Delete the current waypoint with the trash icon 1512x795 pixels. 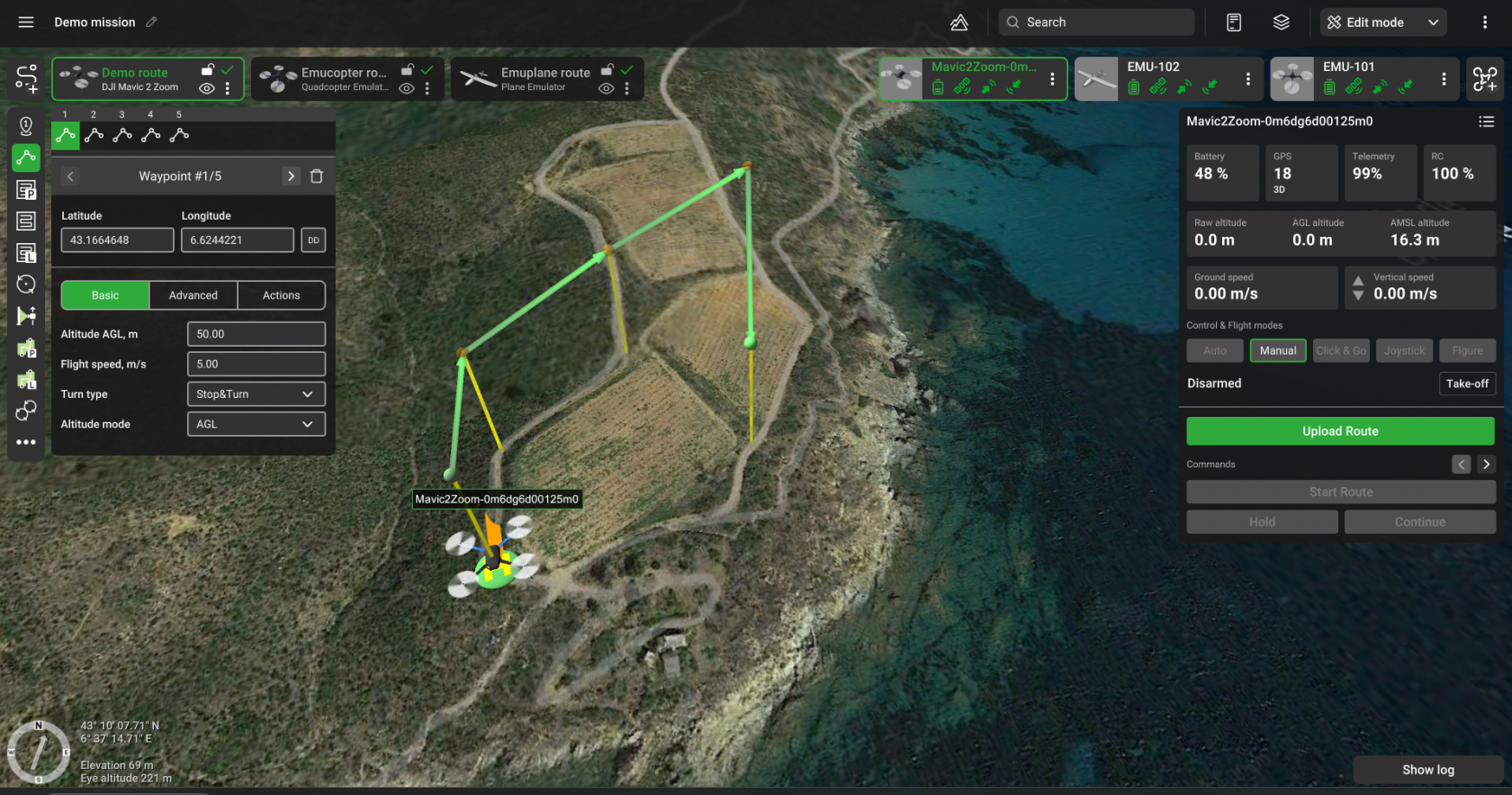click(x=317, y=176)
